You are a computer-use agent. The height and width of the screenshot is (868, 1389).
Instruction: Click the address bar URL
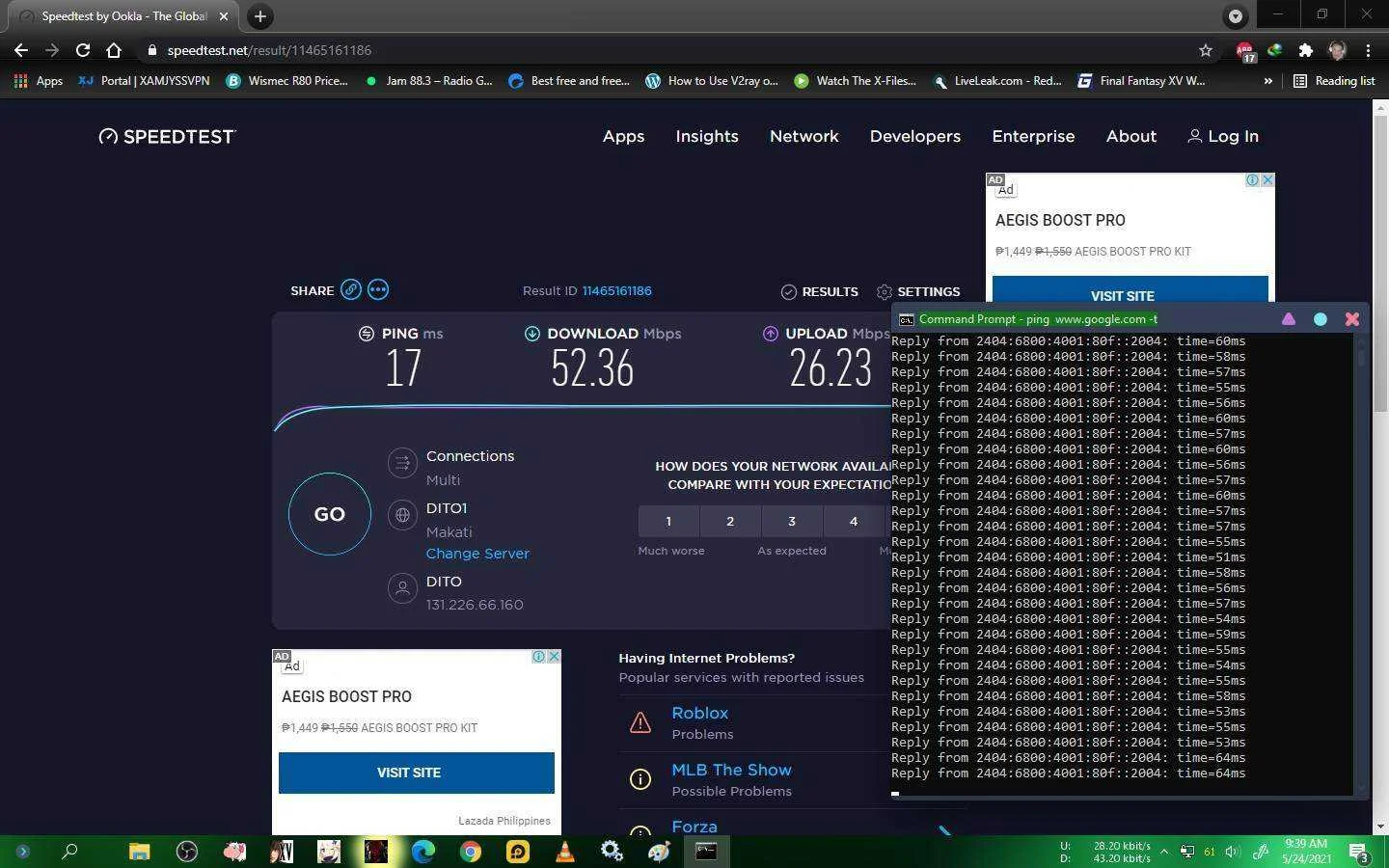pyautogui.click(x=269, y=50)
